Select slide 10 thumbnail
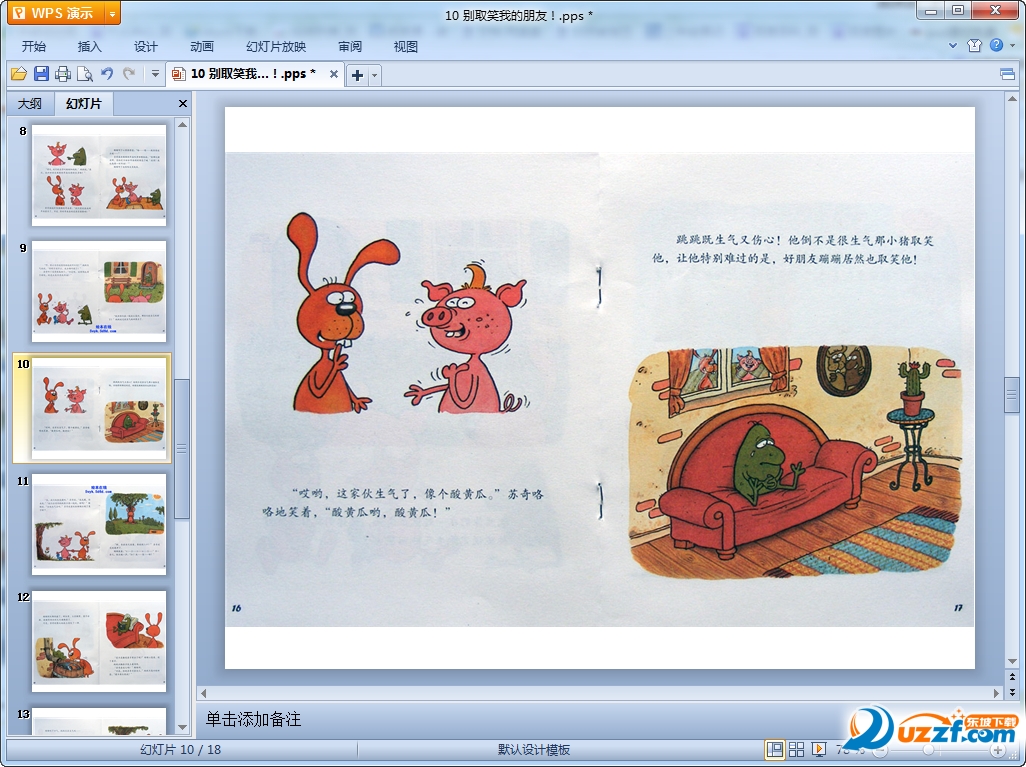 point(99,408)
